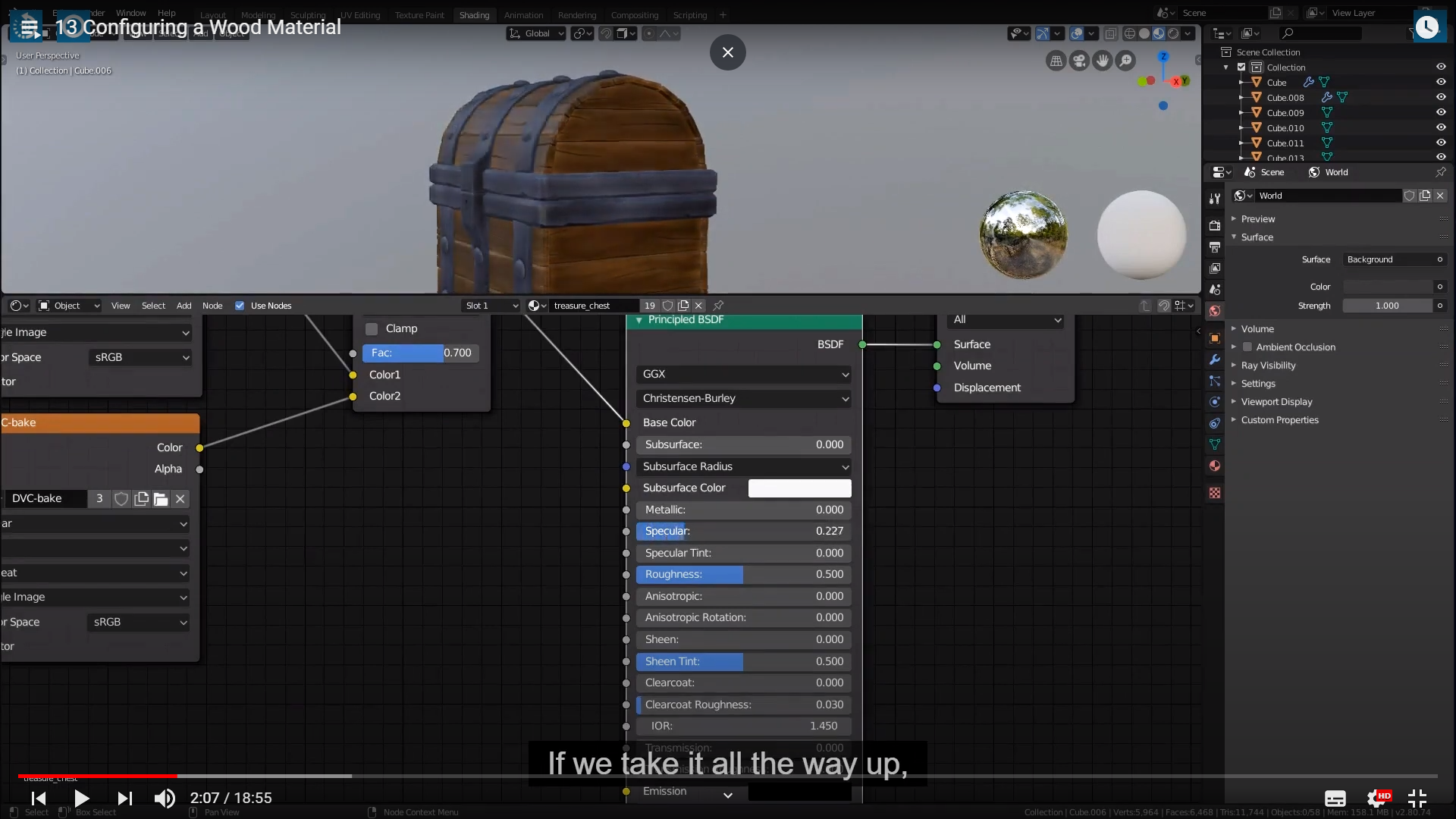
Task: Play the video
Action: coord(82,798)
